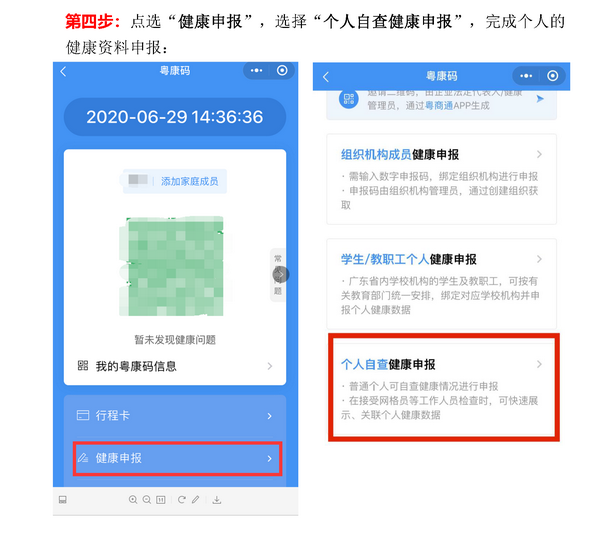Open 组织机构成员健康申报 card

click(441, 179)
